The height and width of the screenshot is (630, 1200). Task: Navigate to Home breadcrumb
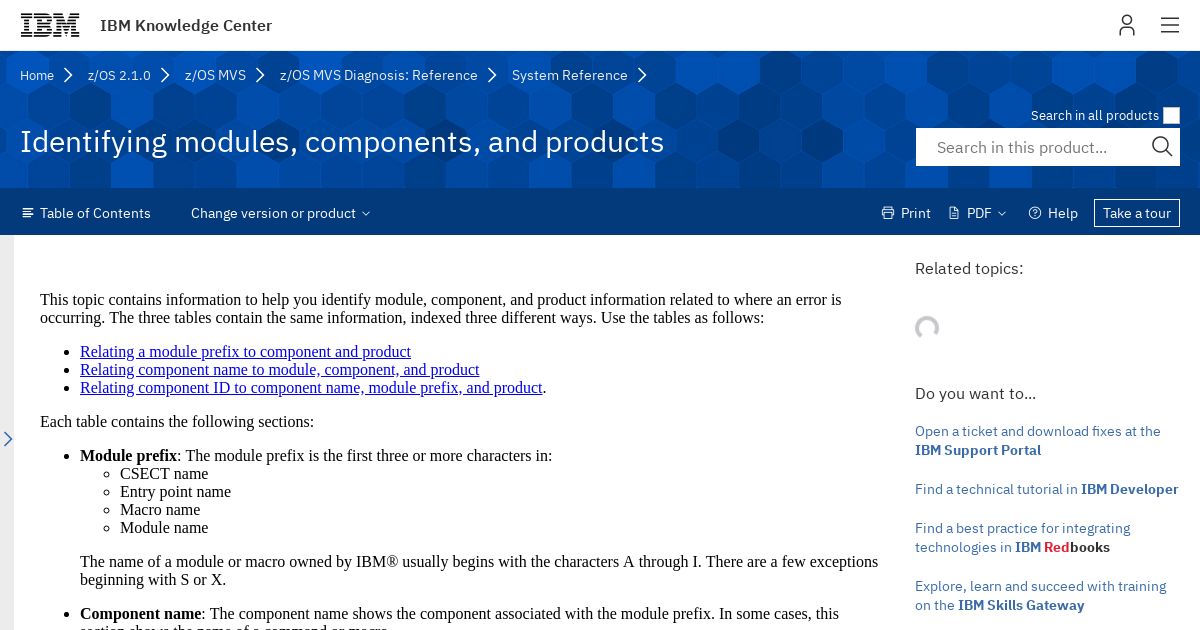click(37, 75)
